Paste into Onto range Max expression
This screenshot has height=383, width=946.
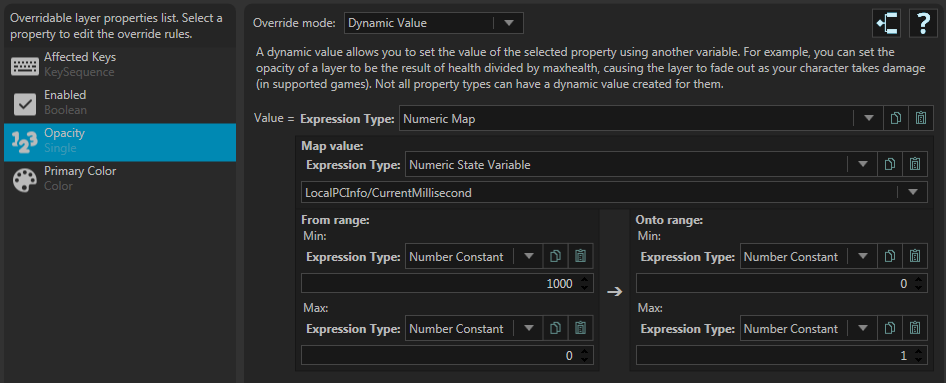(x=915, y=329)
